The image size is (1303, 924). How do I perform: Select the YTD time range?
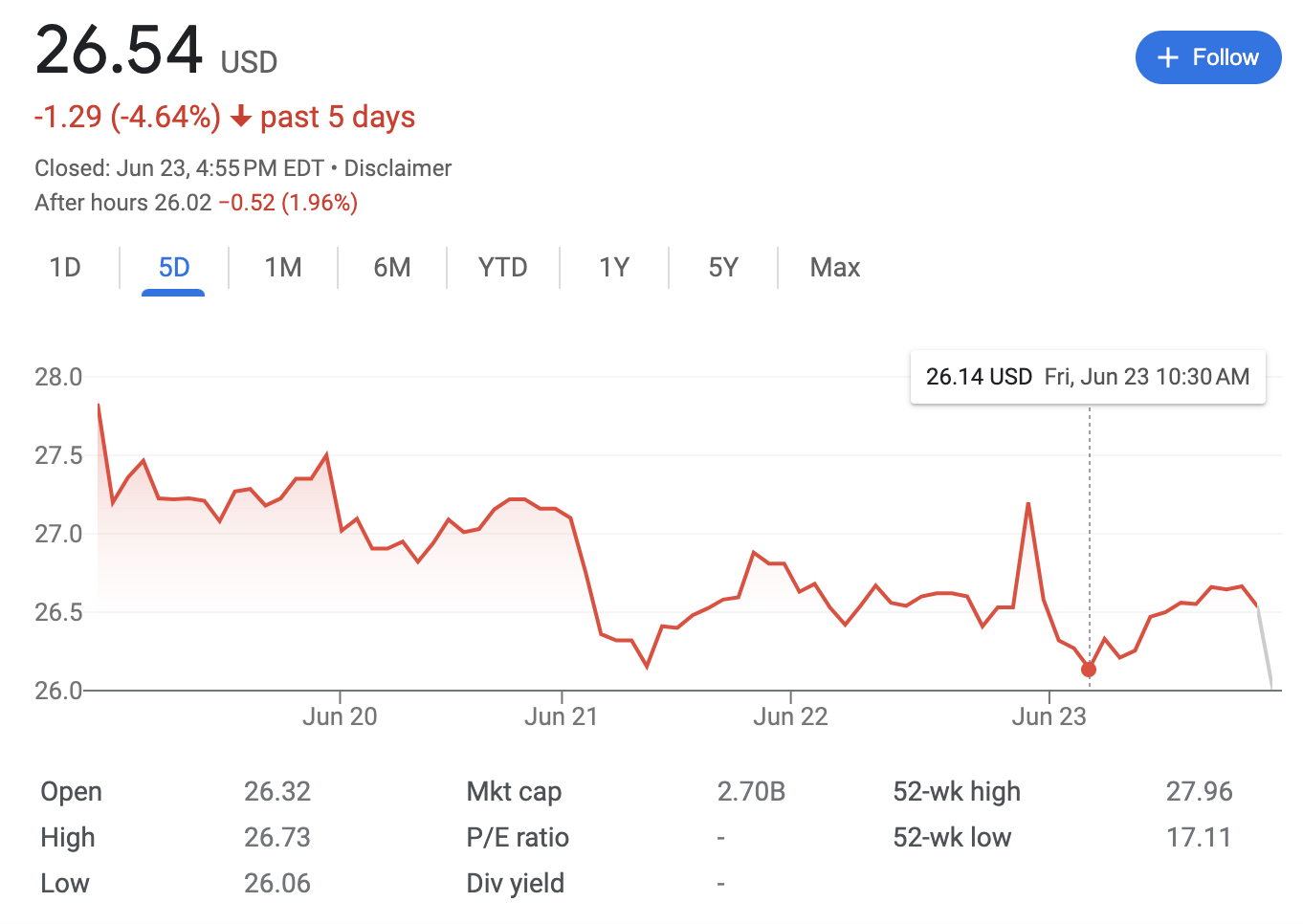pos(501,268)
